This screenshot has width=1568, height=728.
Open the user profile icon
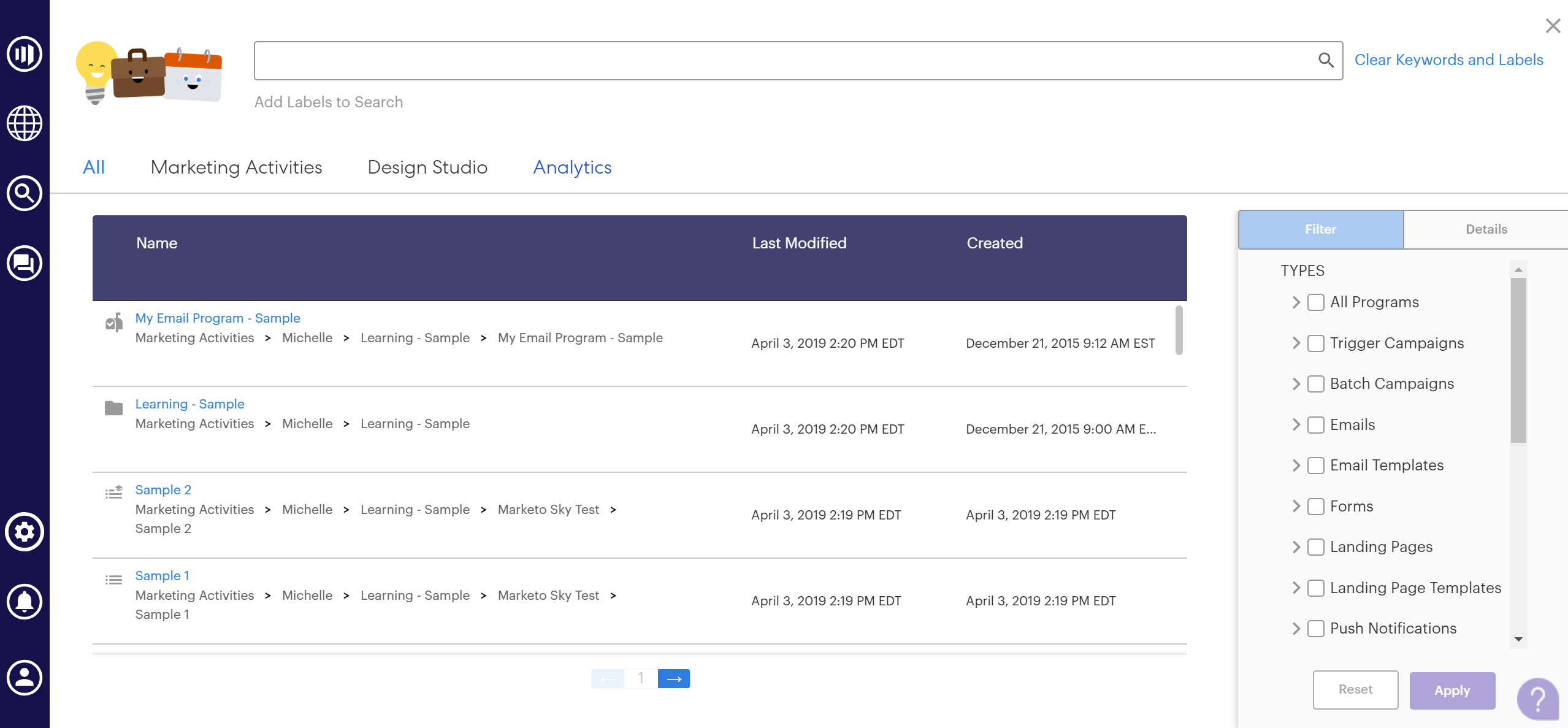[x=25, y=678]
